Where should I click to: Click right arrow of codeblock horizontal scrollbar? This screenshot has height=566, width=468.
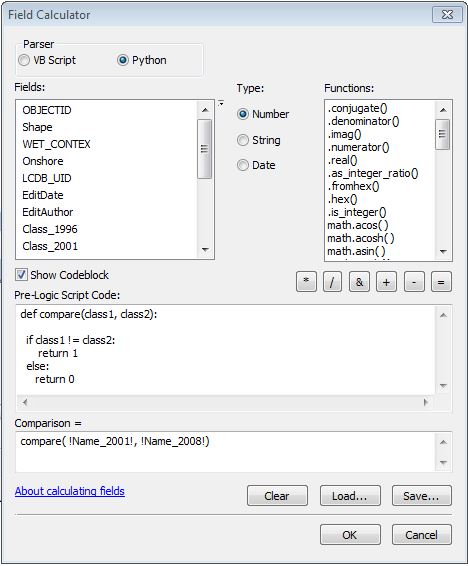[x=426, y=402]
